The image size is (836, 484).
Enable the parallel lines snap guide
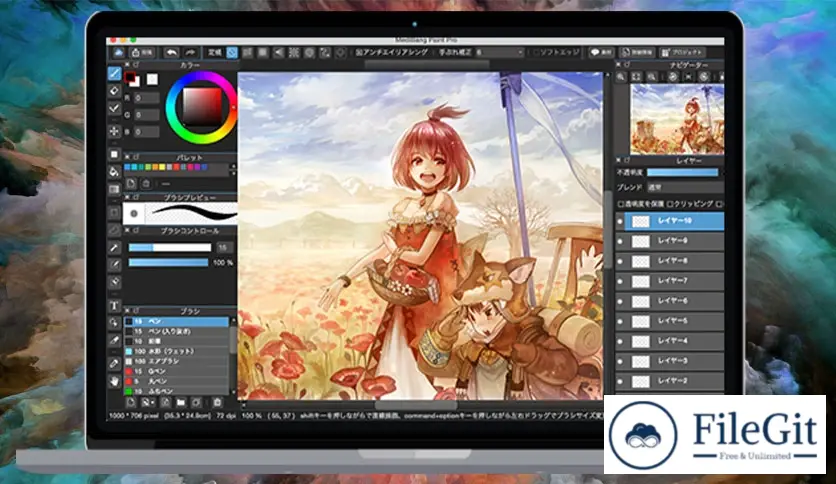pos(248,52)
